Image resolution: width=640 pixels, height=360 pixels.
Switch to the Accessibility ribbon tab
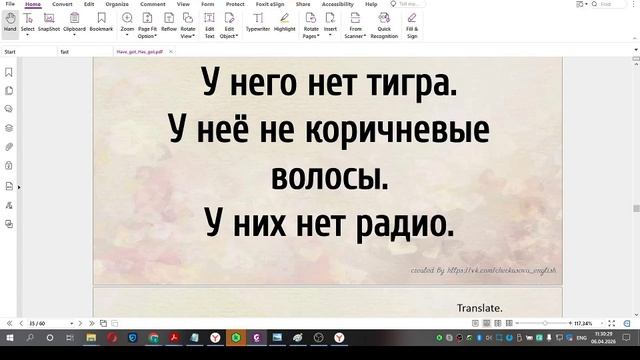point(338,4)
